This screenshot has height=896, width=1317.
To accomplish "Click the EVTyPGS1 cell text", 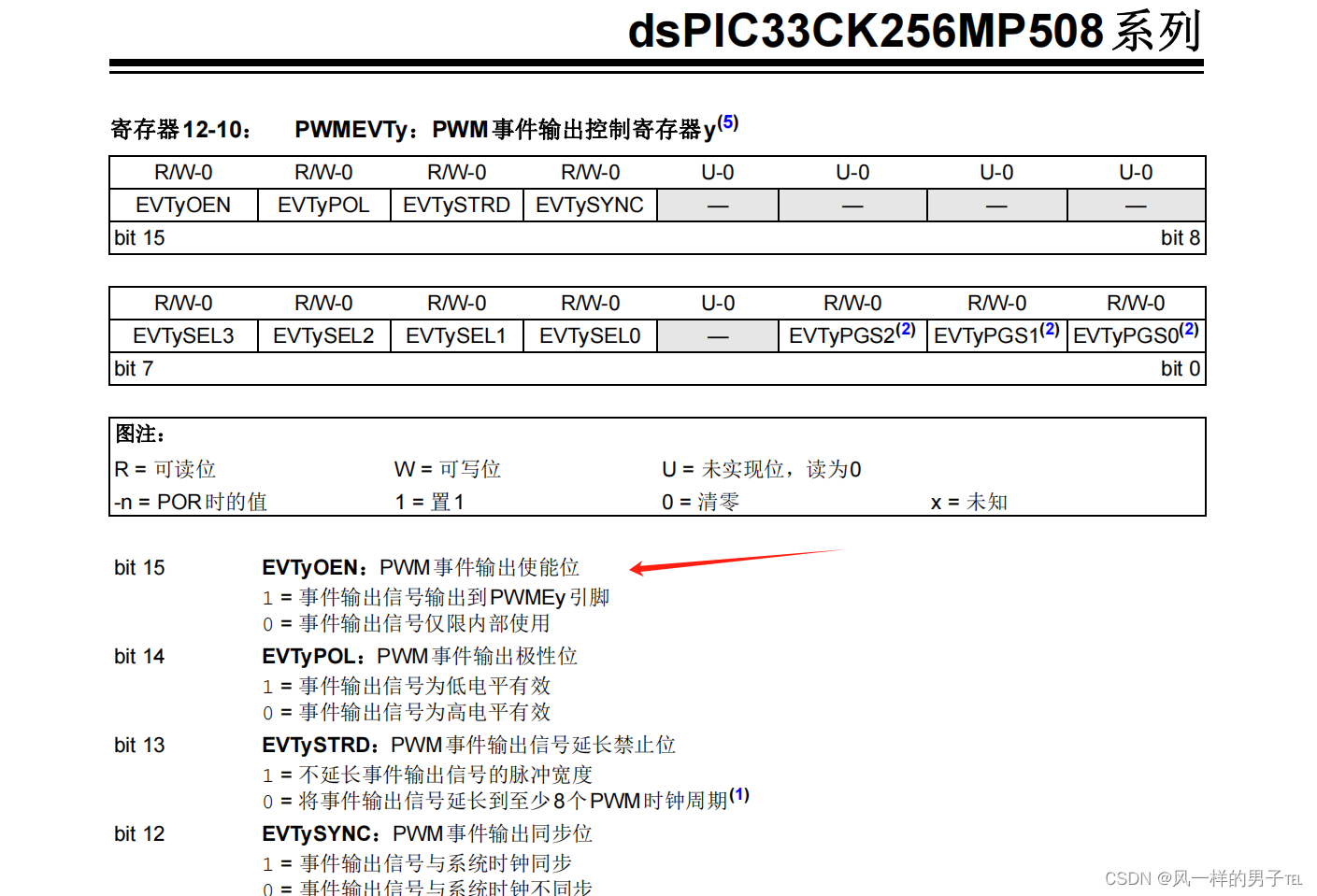I will [986, 336].
